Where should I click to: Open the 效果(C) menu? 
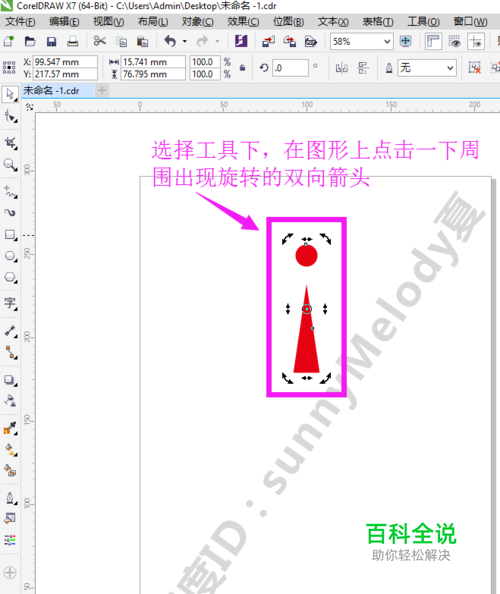[x=243, y=22]
